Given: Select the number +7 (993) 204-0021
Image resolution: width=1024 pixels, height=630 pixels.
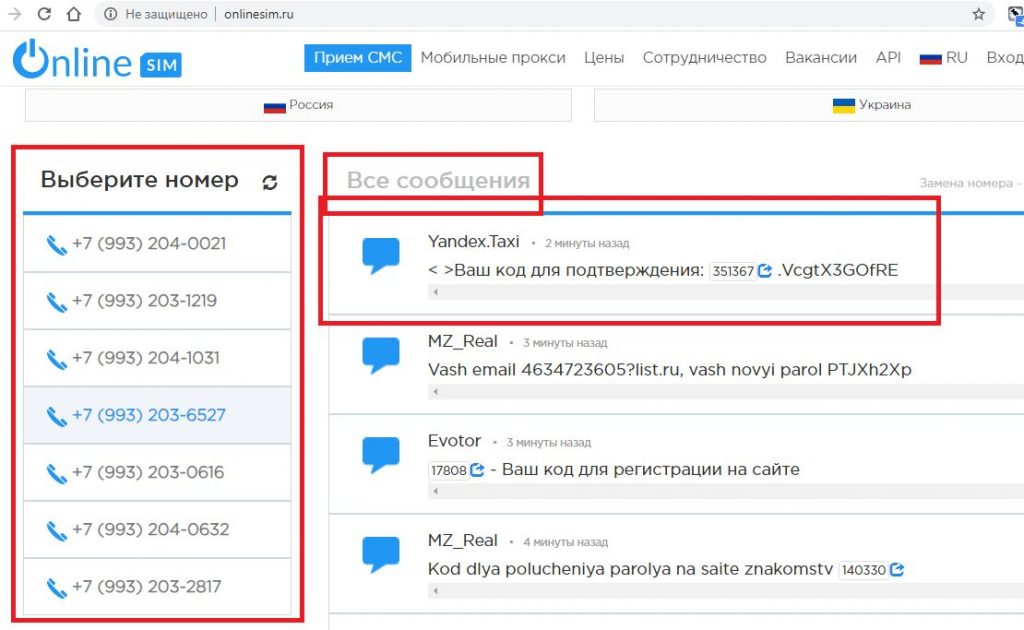Looking at the screenshot, I should tap(148, 243).
